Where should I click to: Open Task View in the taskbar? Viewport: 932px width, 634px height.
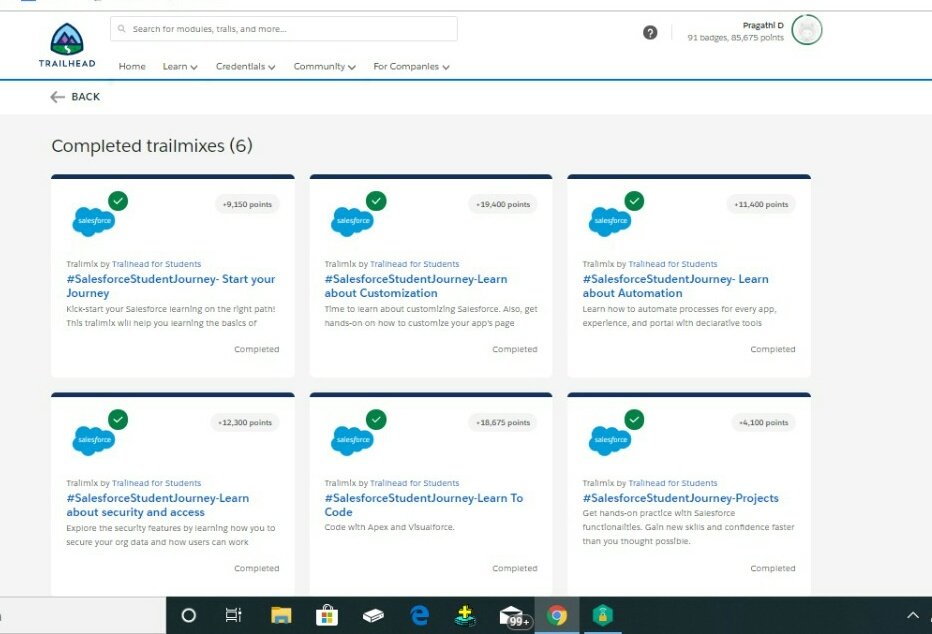point(234,616)
